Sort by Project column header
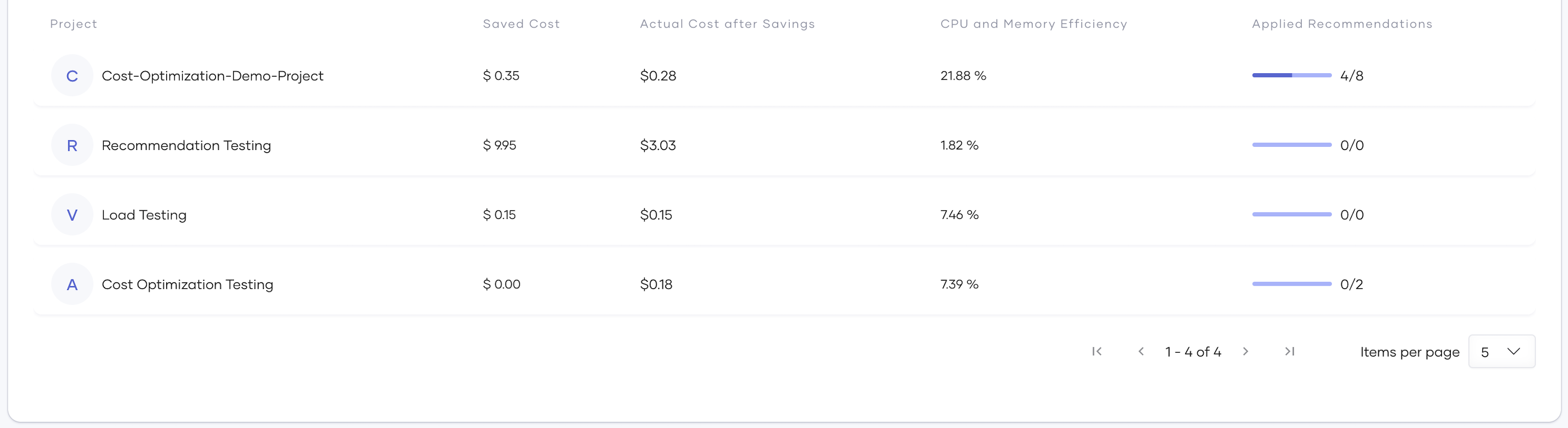Image resolution: width=1568 pixels, height=428 pixels. 73,24
